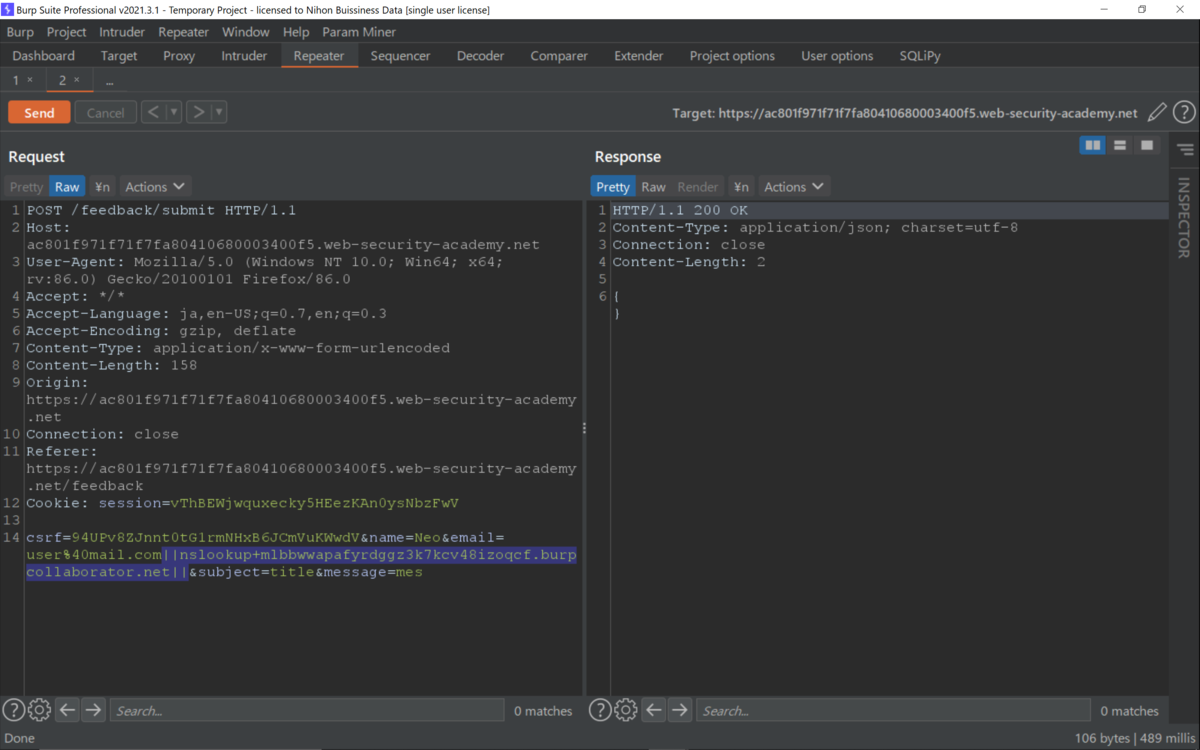
Task: Open the history-forward dropdown arrow
Action: [x=219, y=112]
